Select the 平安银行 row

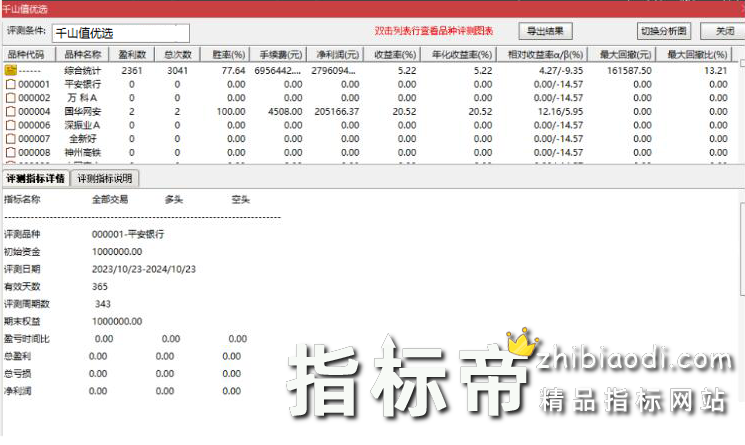click(x=372, y=84)
